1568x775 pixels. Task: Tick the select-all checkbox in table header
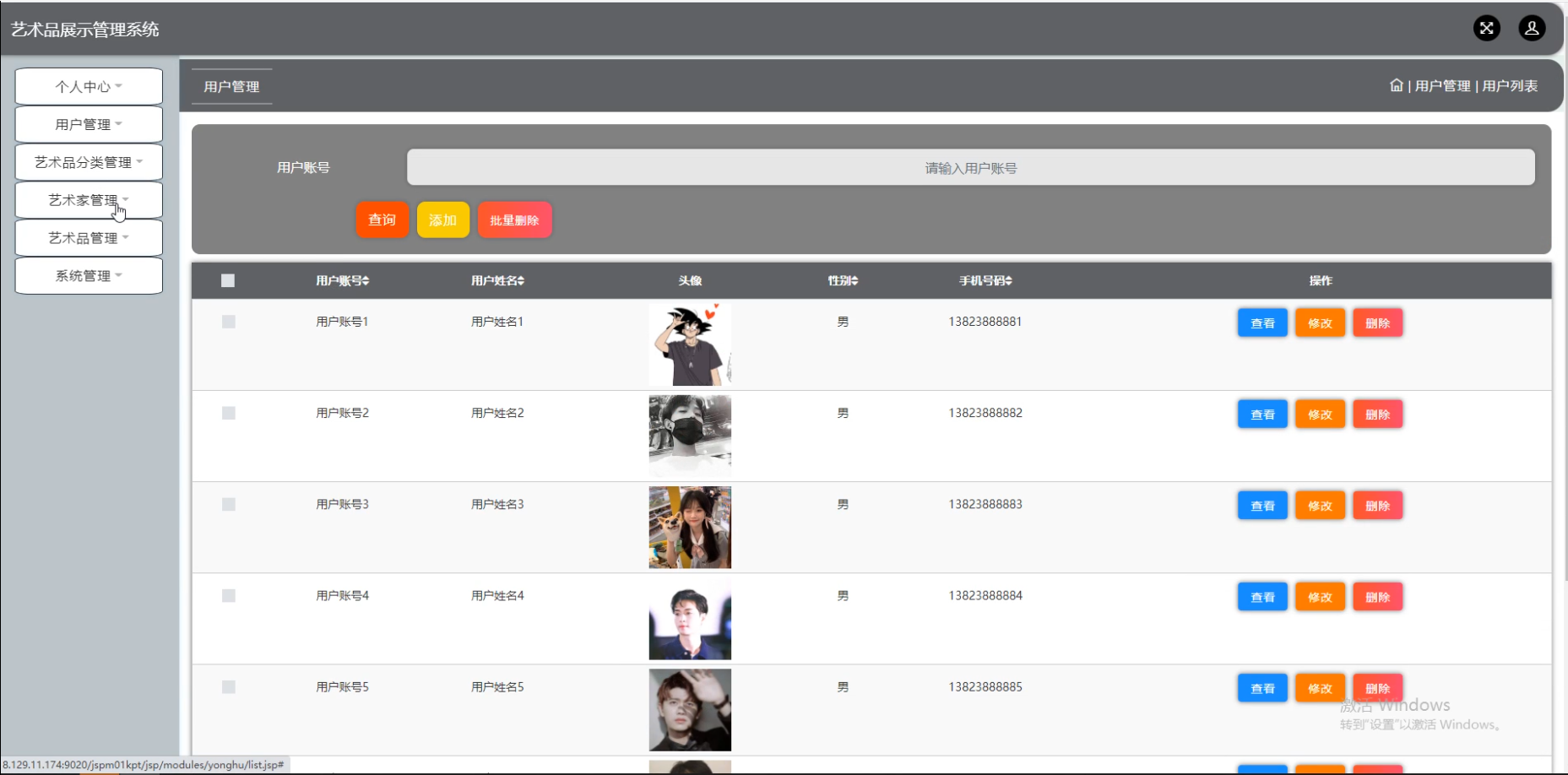click(x=228, y=280)
